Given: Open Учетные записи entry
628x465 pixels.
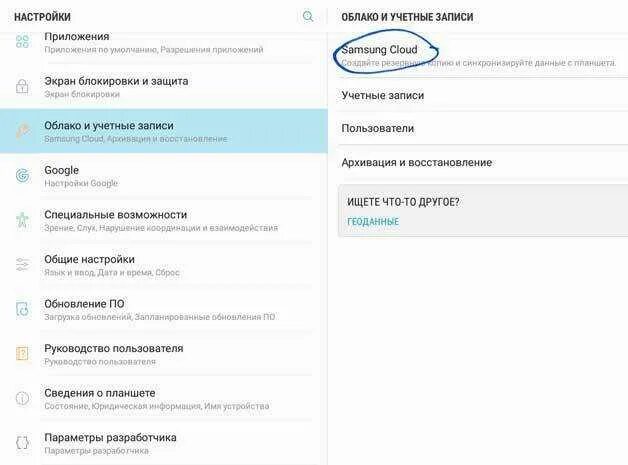Looking at the screenshot, I should point(481,95).
